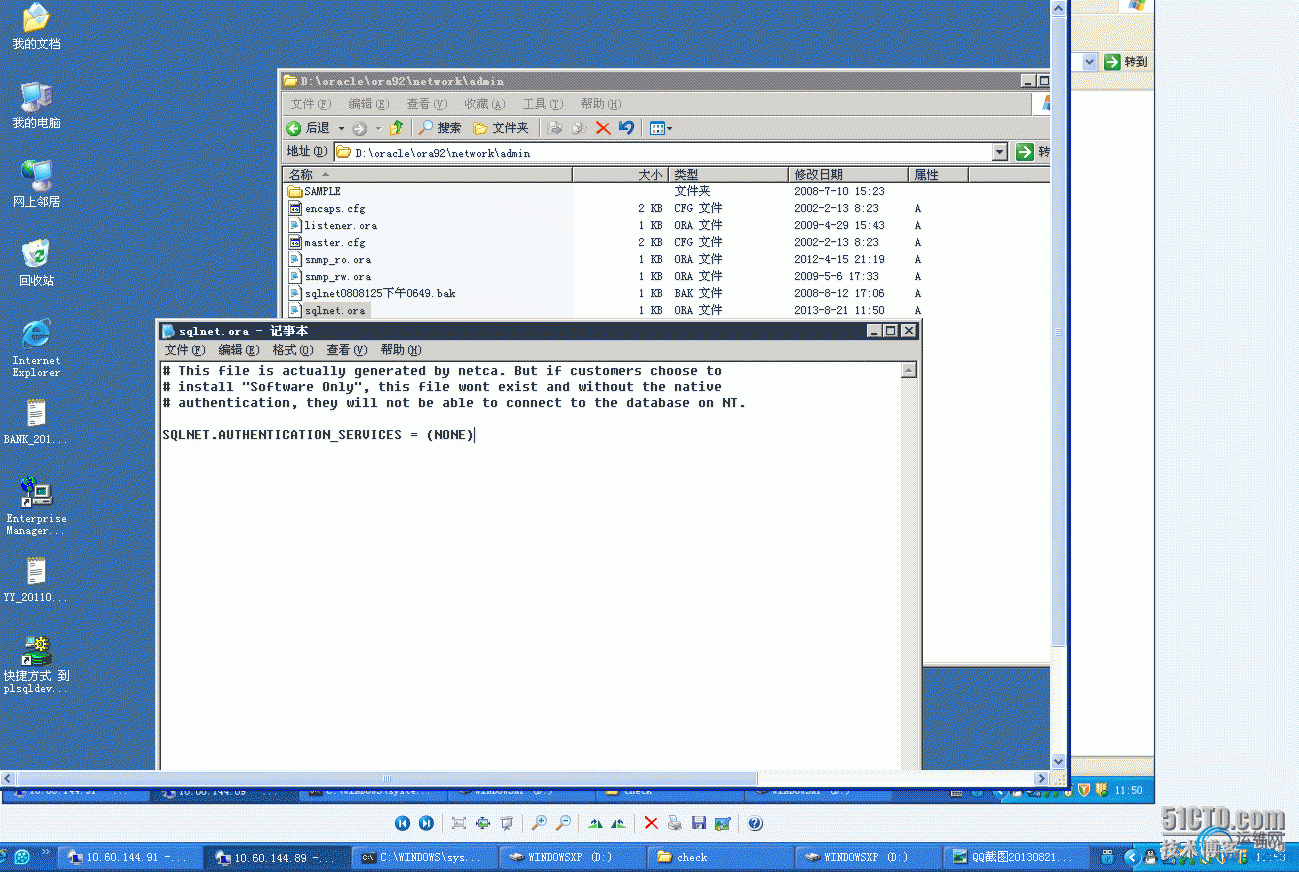
Task: Select the snmp_ro.ora file
Action: click(329, 259)
